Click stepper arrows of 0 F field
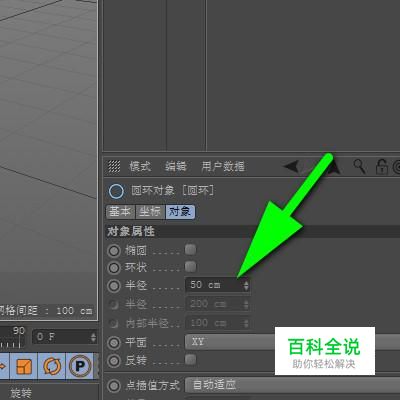Image resolution: width=400 pixels, height=400 pixels. click(x=93, y=337)
